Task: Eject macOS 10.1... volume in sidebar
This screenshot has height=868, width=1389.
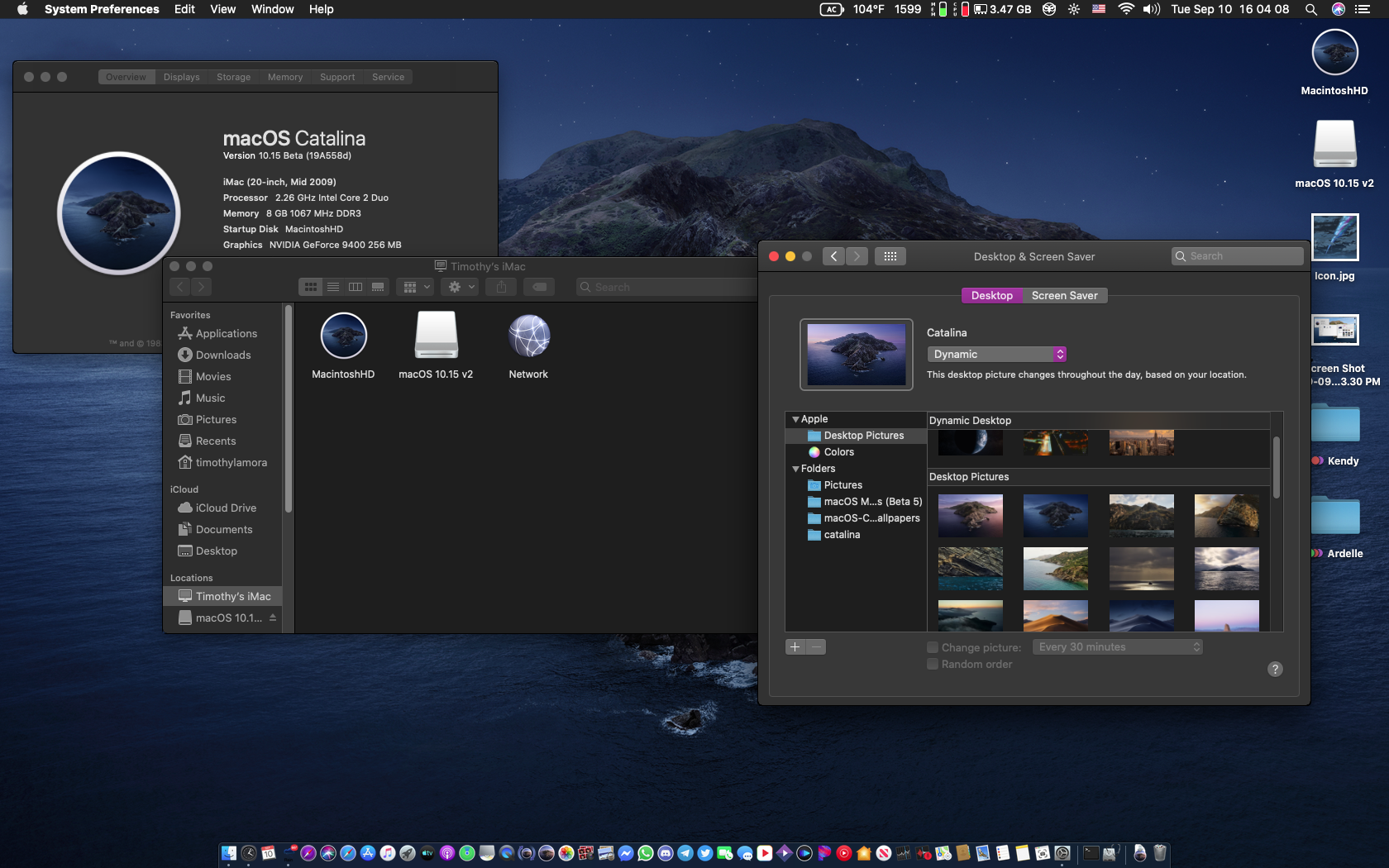Action: pos(273,618)
